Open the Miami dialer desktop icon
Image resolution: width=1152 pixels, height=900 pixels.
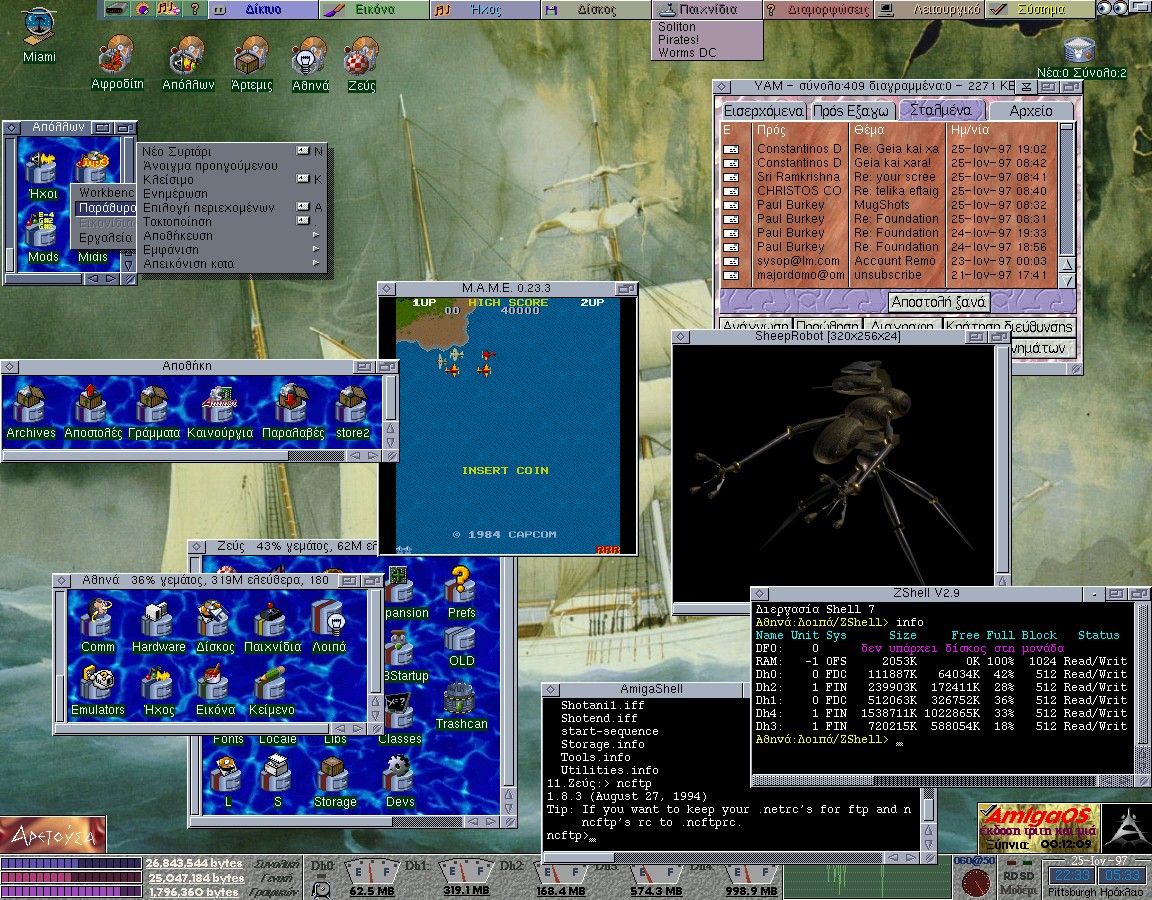[38, 26]
